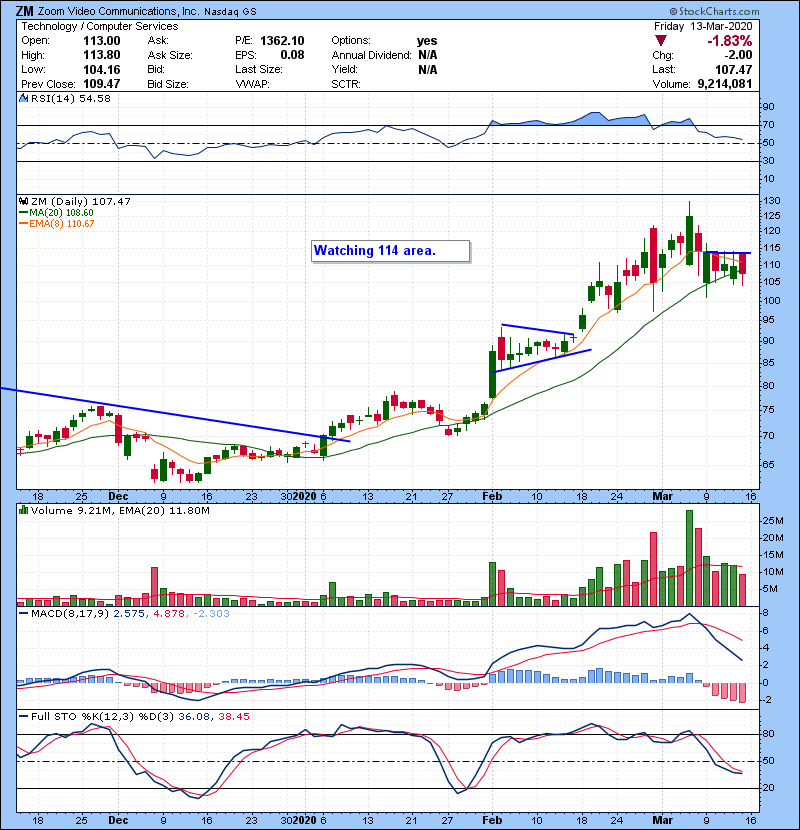Click the Watching 114 area. annotation box
Viewport: 800px width, 830px height.
(390, 251)
